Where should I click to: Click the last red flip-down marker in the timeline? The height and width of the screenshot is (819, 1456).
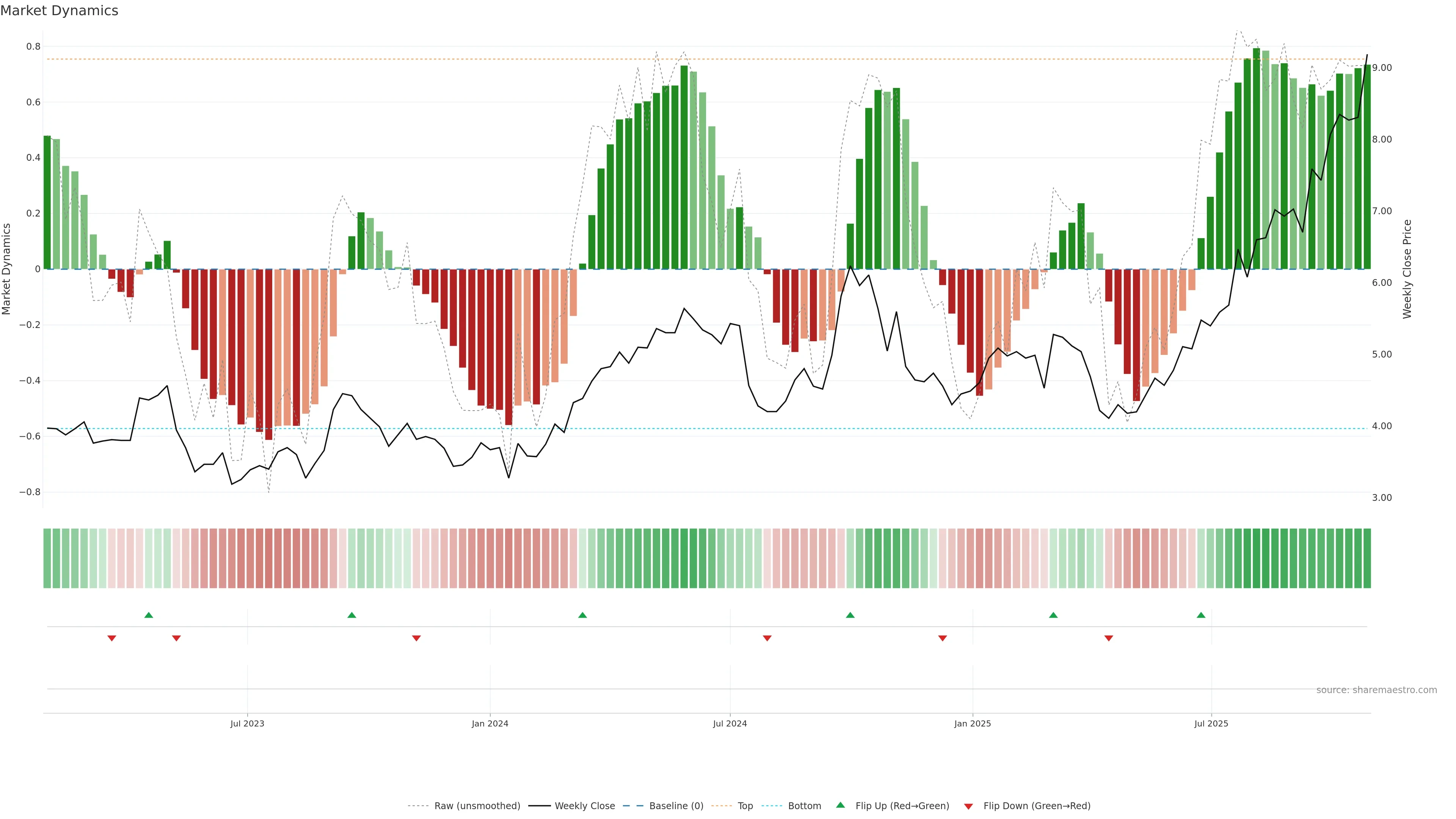(1108, 638)
